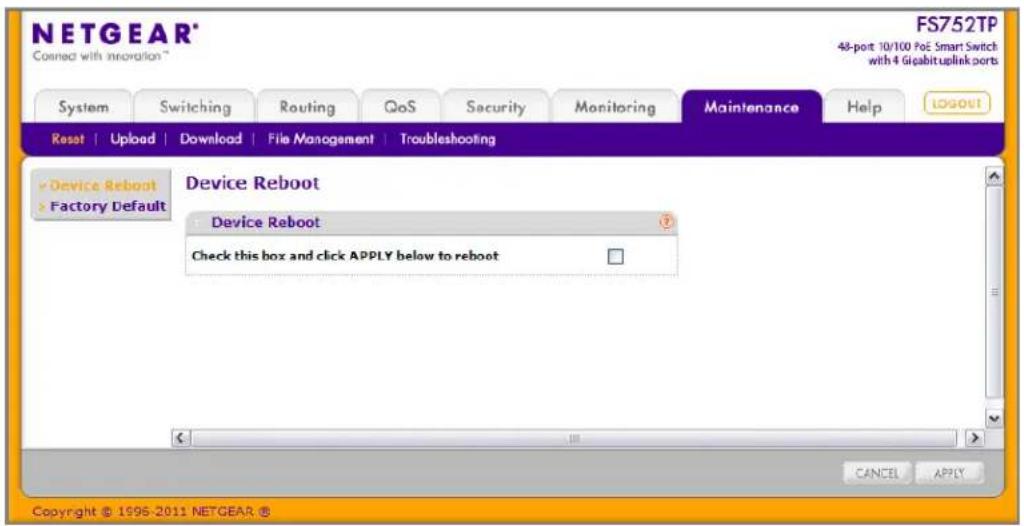1024x526 pixels.
Task: Select Device Reboot in sidebar
Action: pos(103,186)
